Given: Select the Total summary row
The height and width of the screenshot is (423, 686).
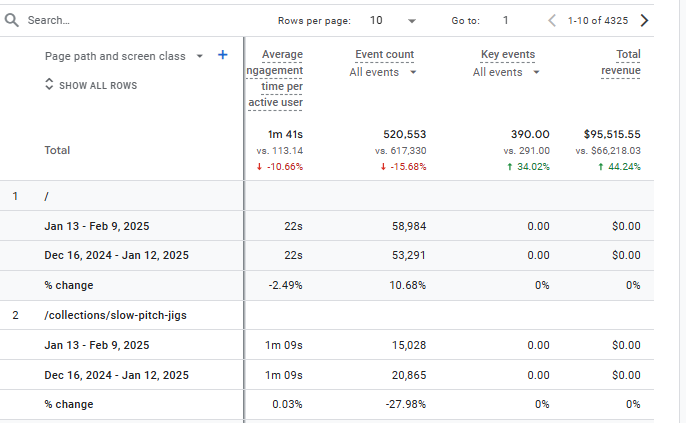Looking at the screenshot, I should point(57,150).
